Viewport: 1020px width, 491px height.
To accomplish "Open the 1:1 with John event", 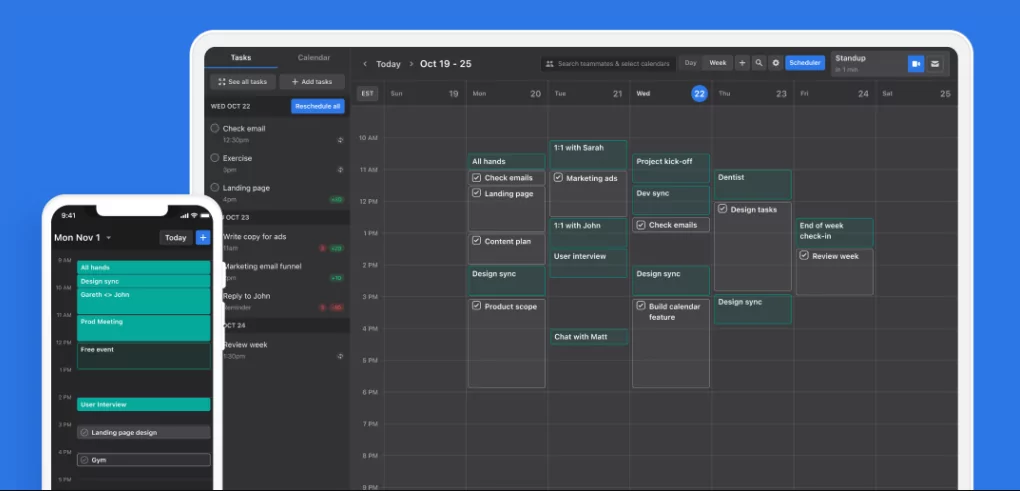I will (x=588, y=233).
